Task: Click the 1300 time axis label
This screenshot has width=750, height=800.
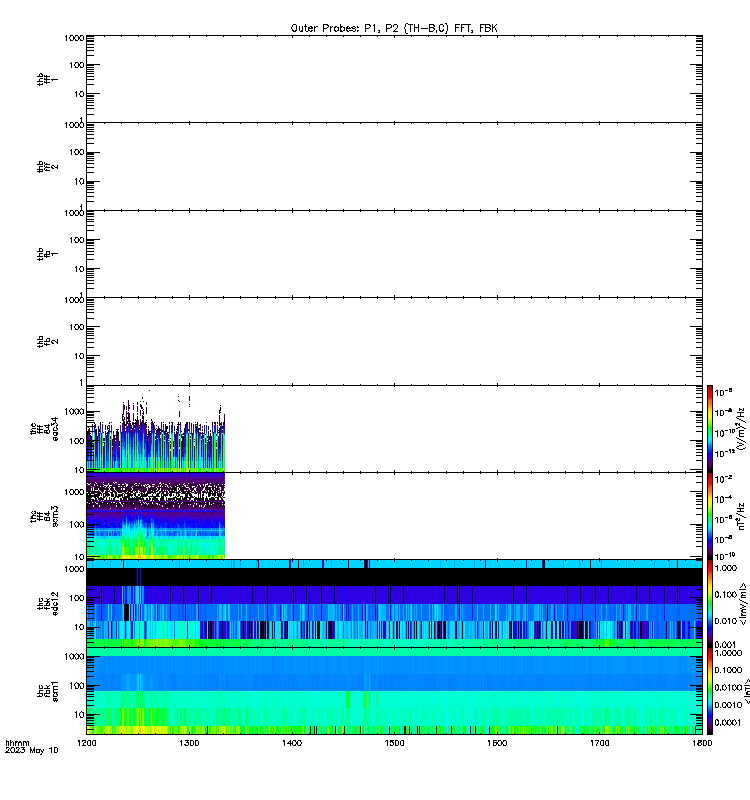Action: point(189,743)
